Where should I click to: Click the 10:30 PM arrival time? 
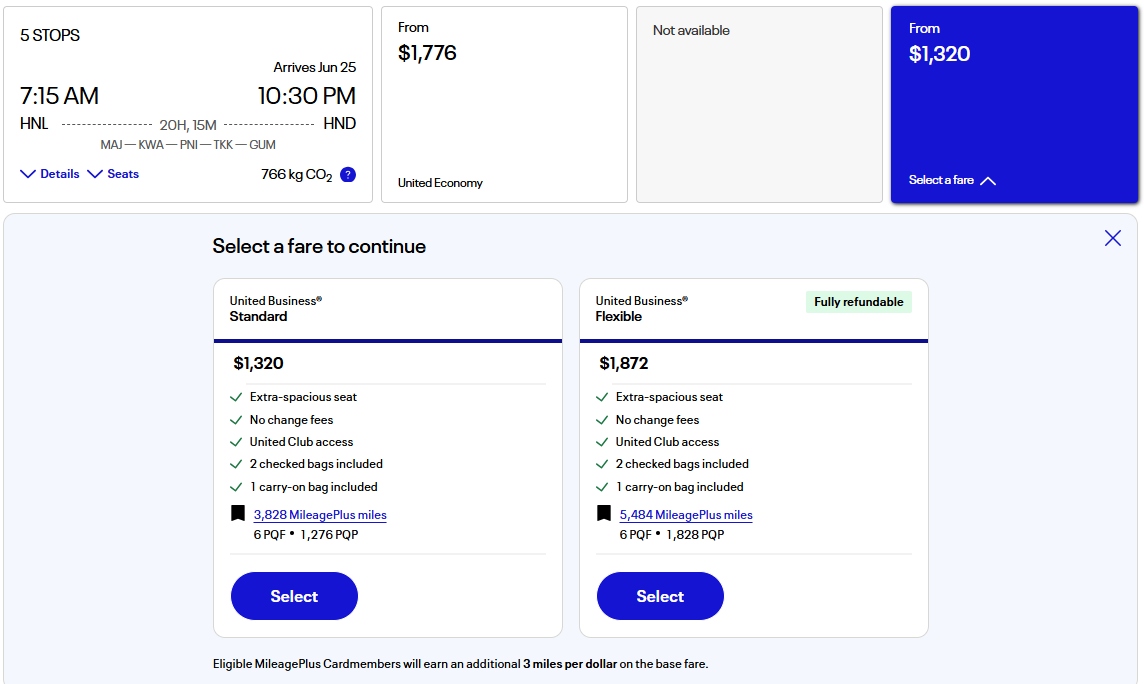[306, 96]
